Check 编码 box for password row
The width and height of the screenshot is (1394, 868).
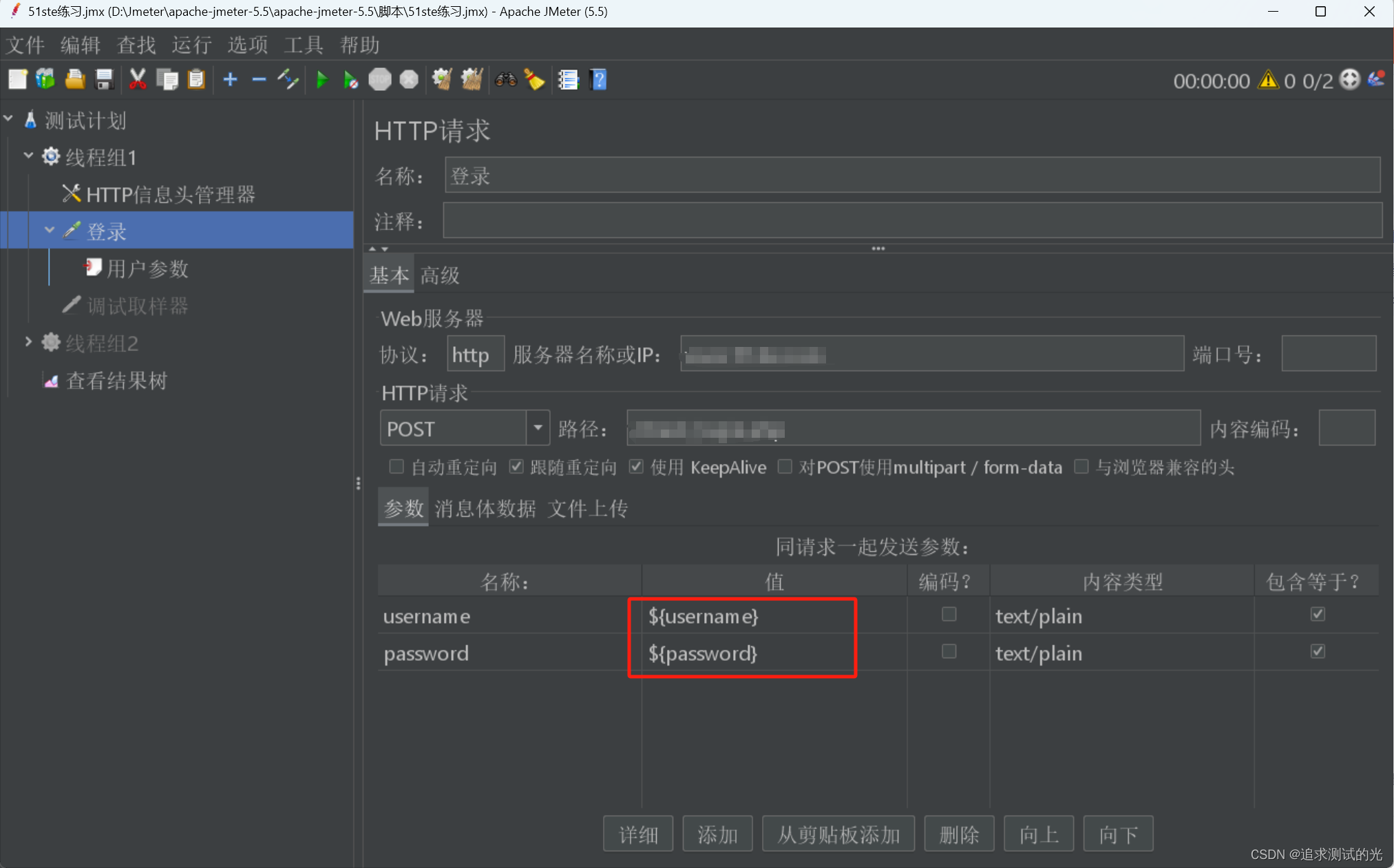[x=949, y=651]
